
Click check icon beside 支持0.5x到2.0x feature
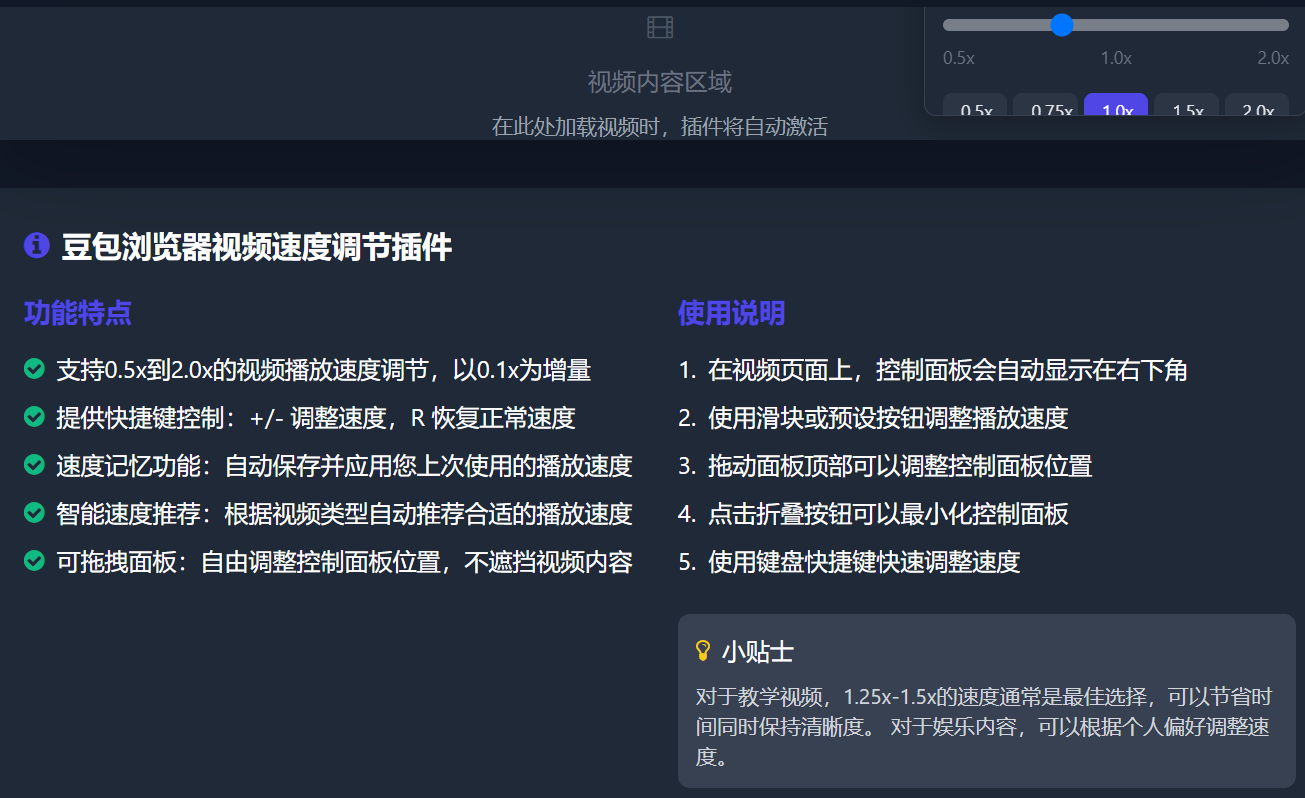(34, 369)
